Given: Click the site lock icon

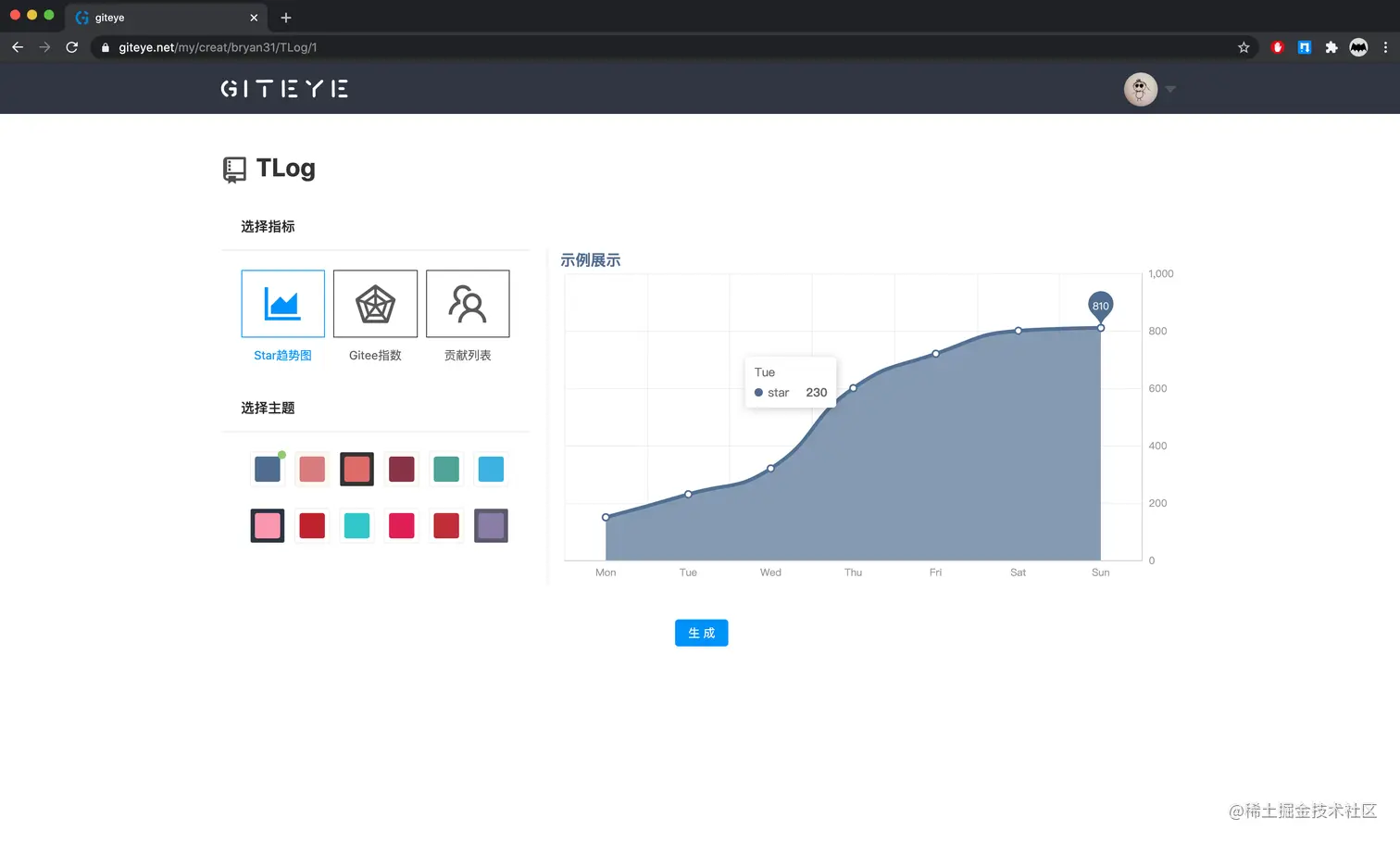Looking at the screenshot, I should 106,47.
